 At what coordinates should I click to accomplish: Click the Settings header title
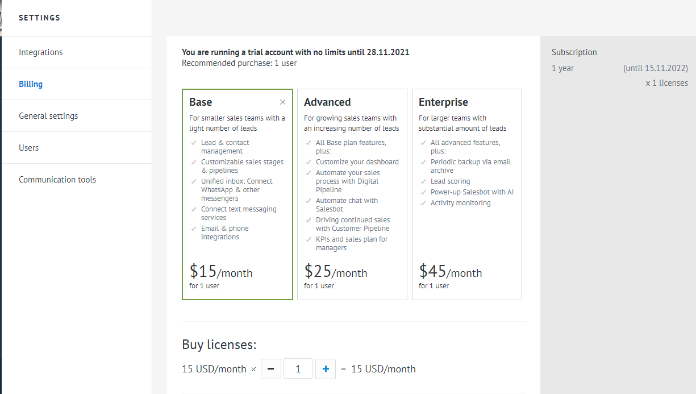(x=40, y=18)
